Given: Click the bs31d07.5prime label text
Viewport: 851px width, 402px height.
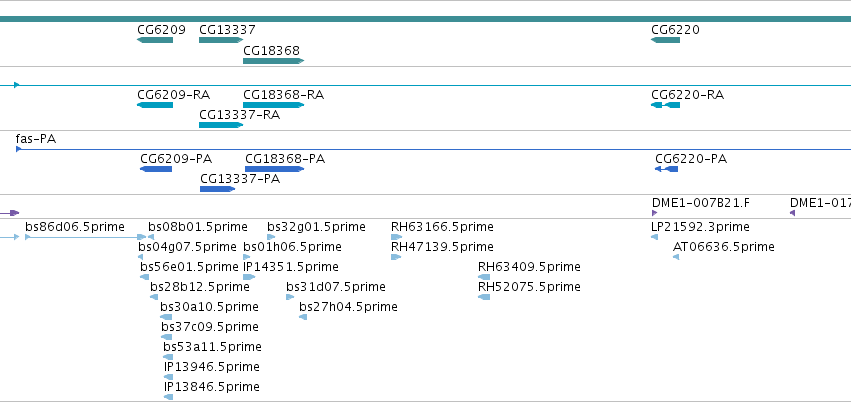Looking at the screenshot, I should (336, 286).
